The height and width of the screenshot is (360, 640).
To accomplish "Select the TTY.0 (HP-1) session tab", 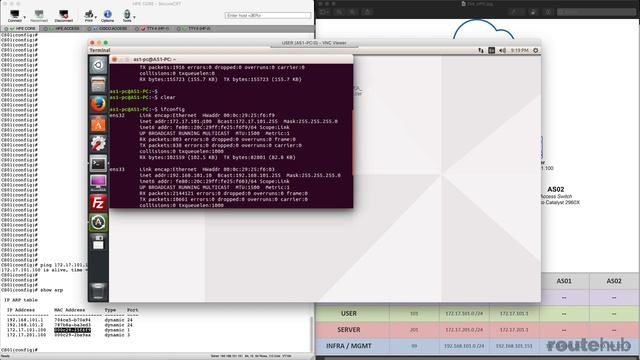I will point(153,29).
